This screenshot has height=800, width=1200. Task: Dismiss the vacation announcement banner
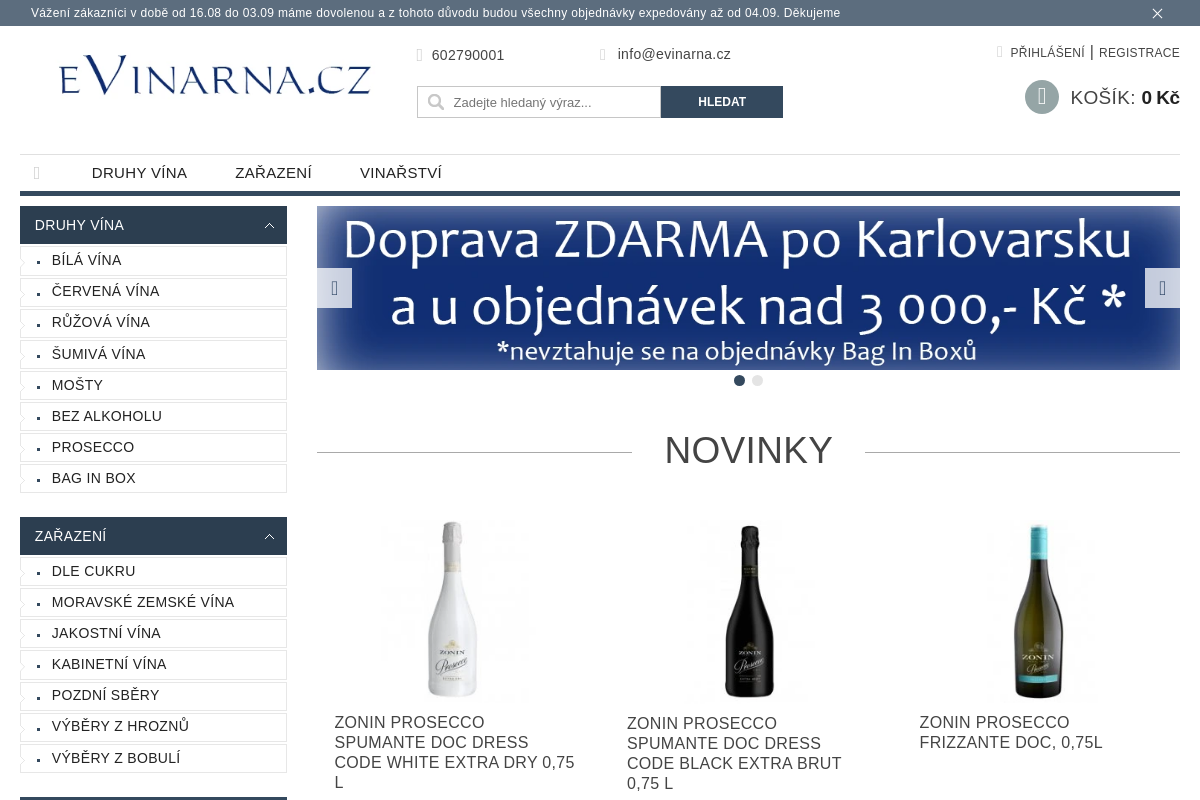point(1157,13)
